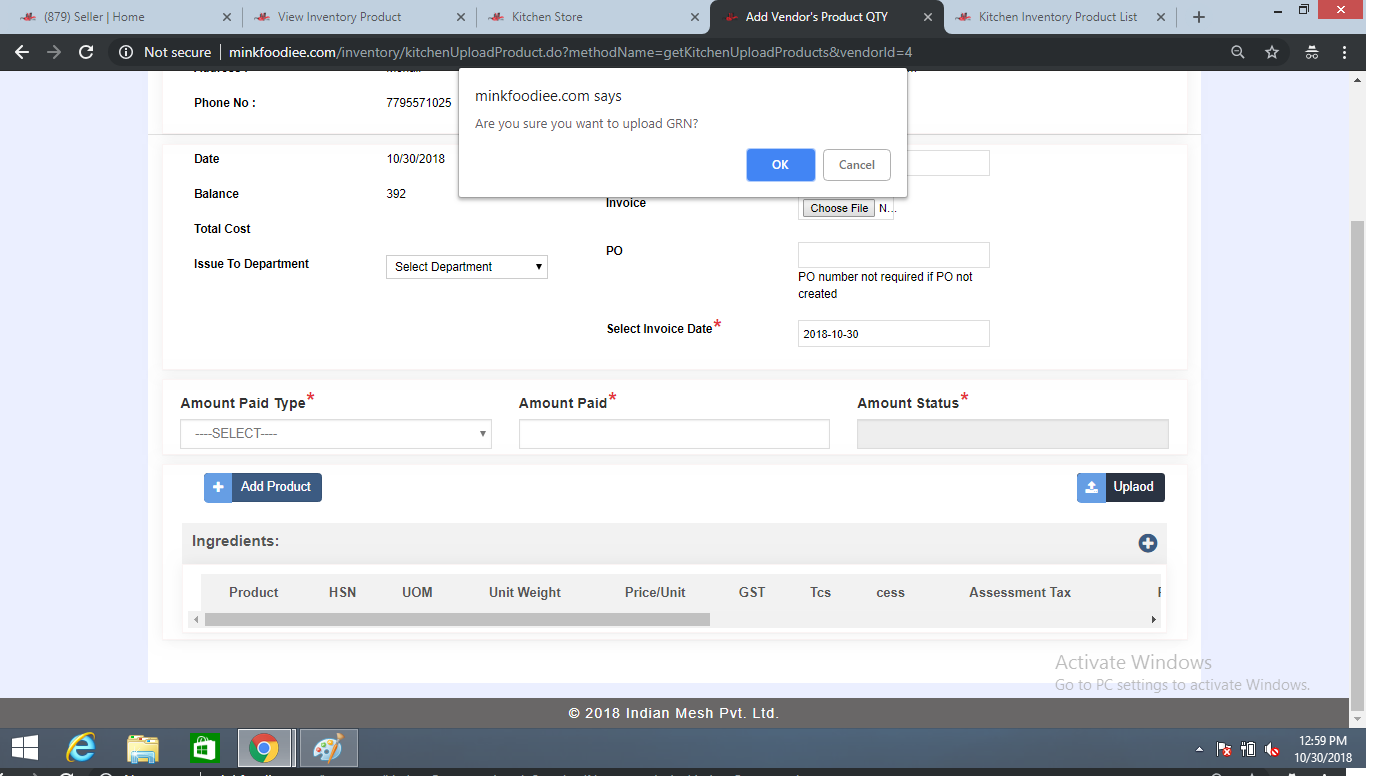Open the browser zoom magnifier icon
This screenshot has height=776, width=1392.
click(1238, 52)
